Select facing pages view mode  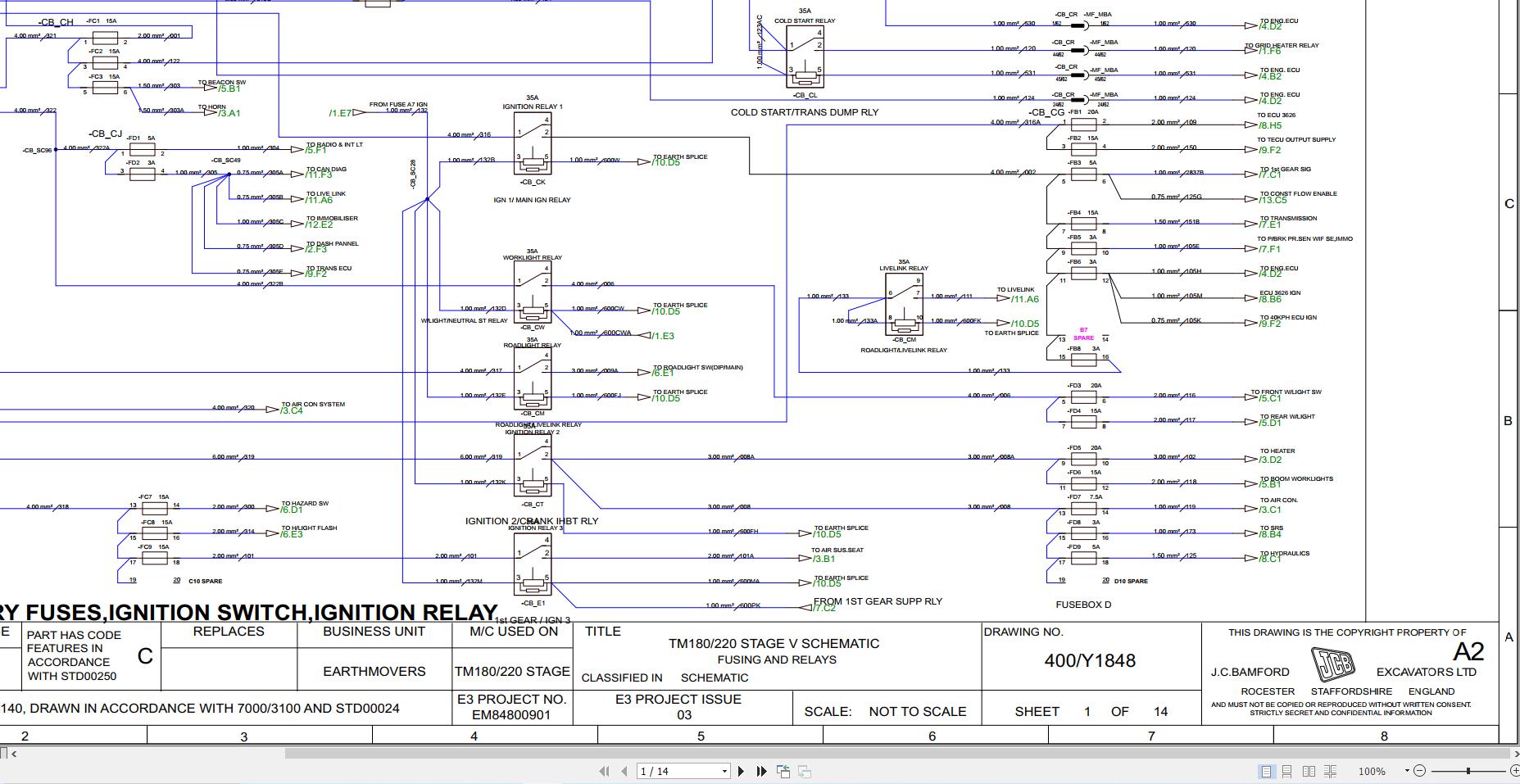point(1309,771)
